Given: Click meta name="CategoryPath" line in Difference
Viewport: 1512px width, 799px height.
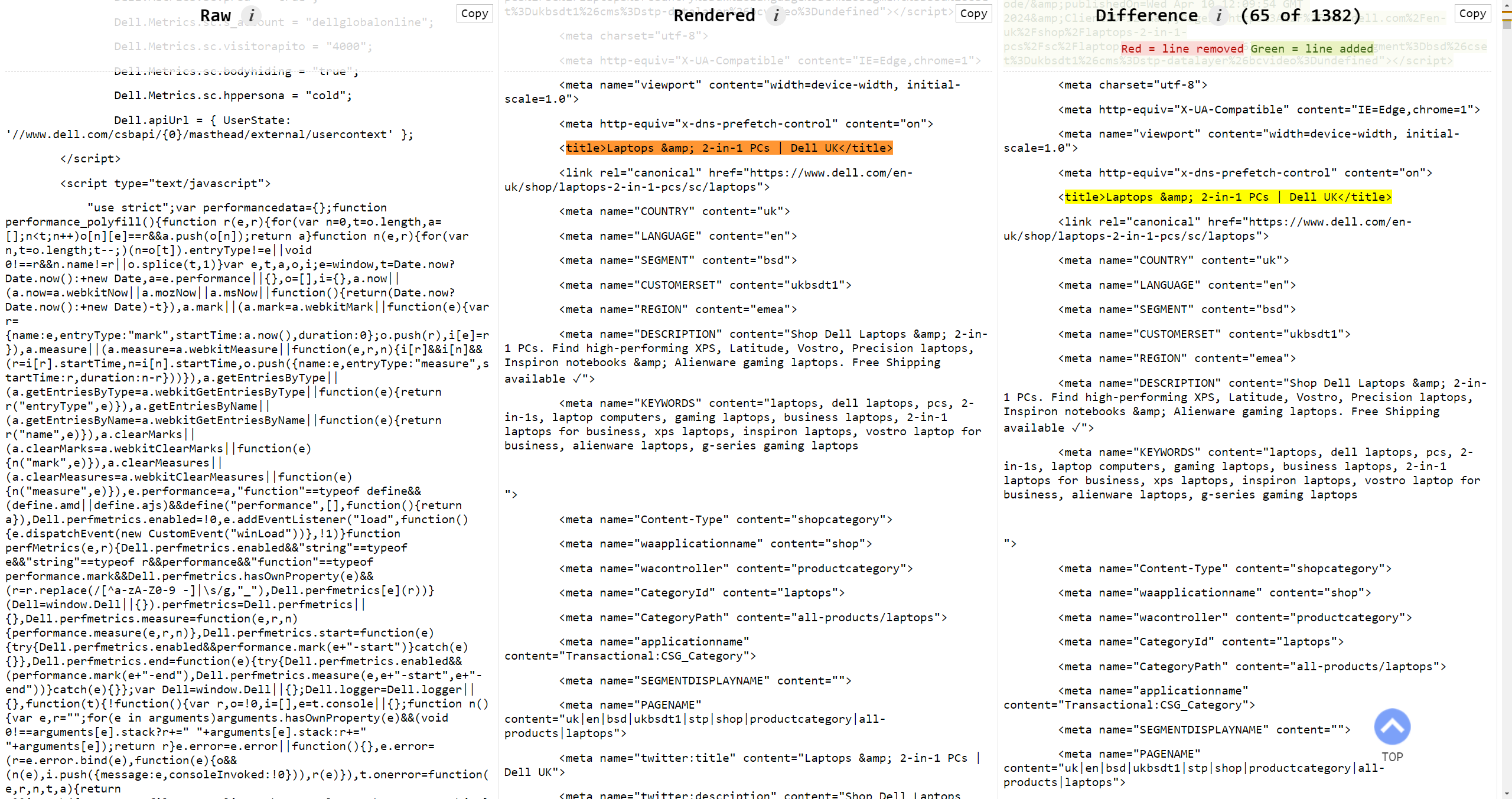Looking at the screenshot, I should pos(1252,666).
